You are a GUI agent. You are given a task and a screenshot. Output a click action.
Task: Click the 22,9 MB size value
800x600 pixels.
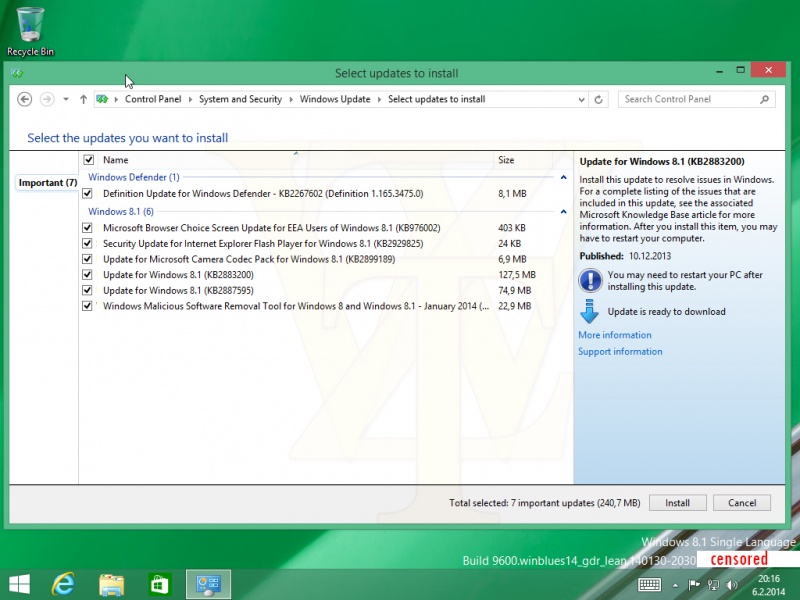514,306
